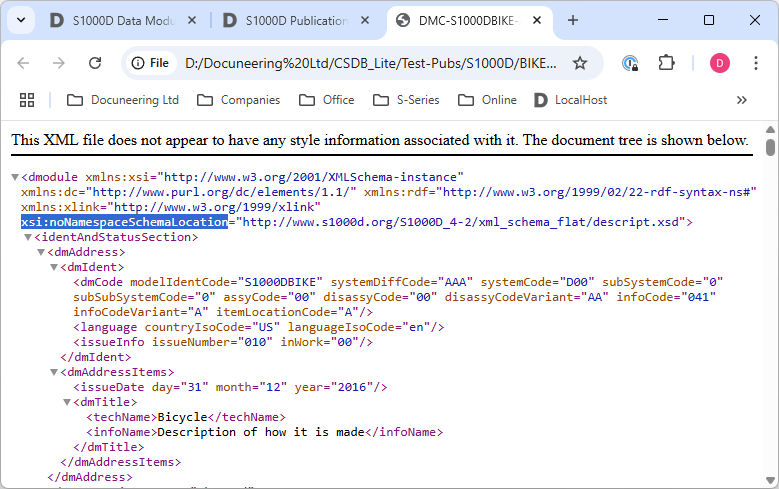Open a new tab with plus button

[573, 20]
